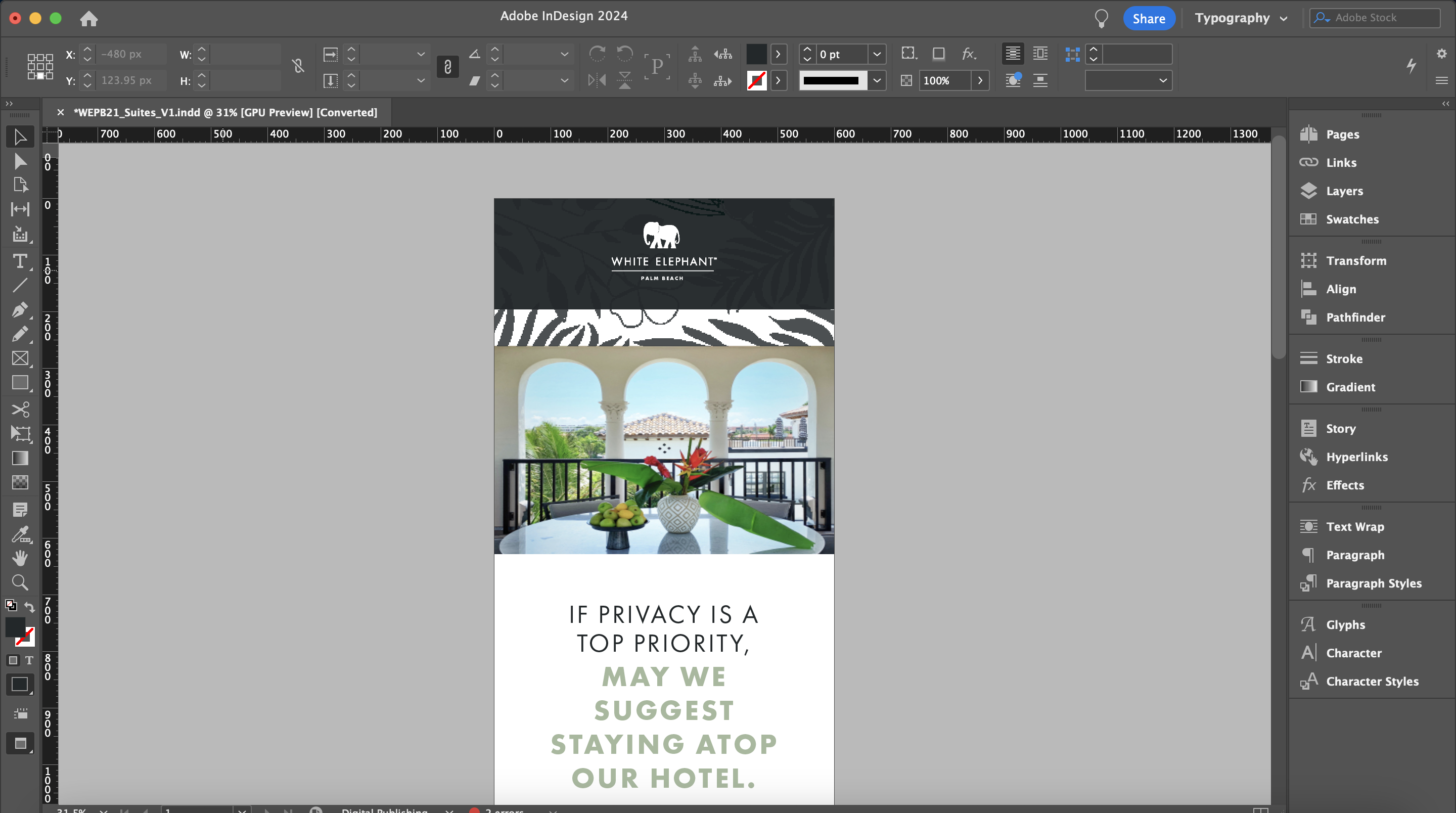Image resolution: width=1456 pixels, height=813 pixels.
Task: Open the Typography workspace dropdown
Action: pyautogui.click(x=1241, y=18)
